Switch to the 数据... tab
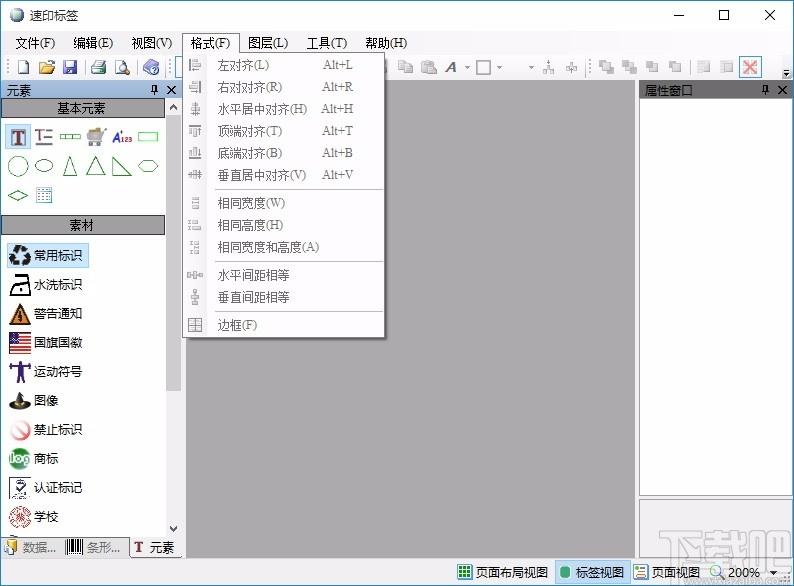The width and height of the screenshot is (794, 586). tap(31, 548)
